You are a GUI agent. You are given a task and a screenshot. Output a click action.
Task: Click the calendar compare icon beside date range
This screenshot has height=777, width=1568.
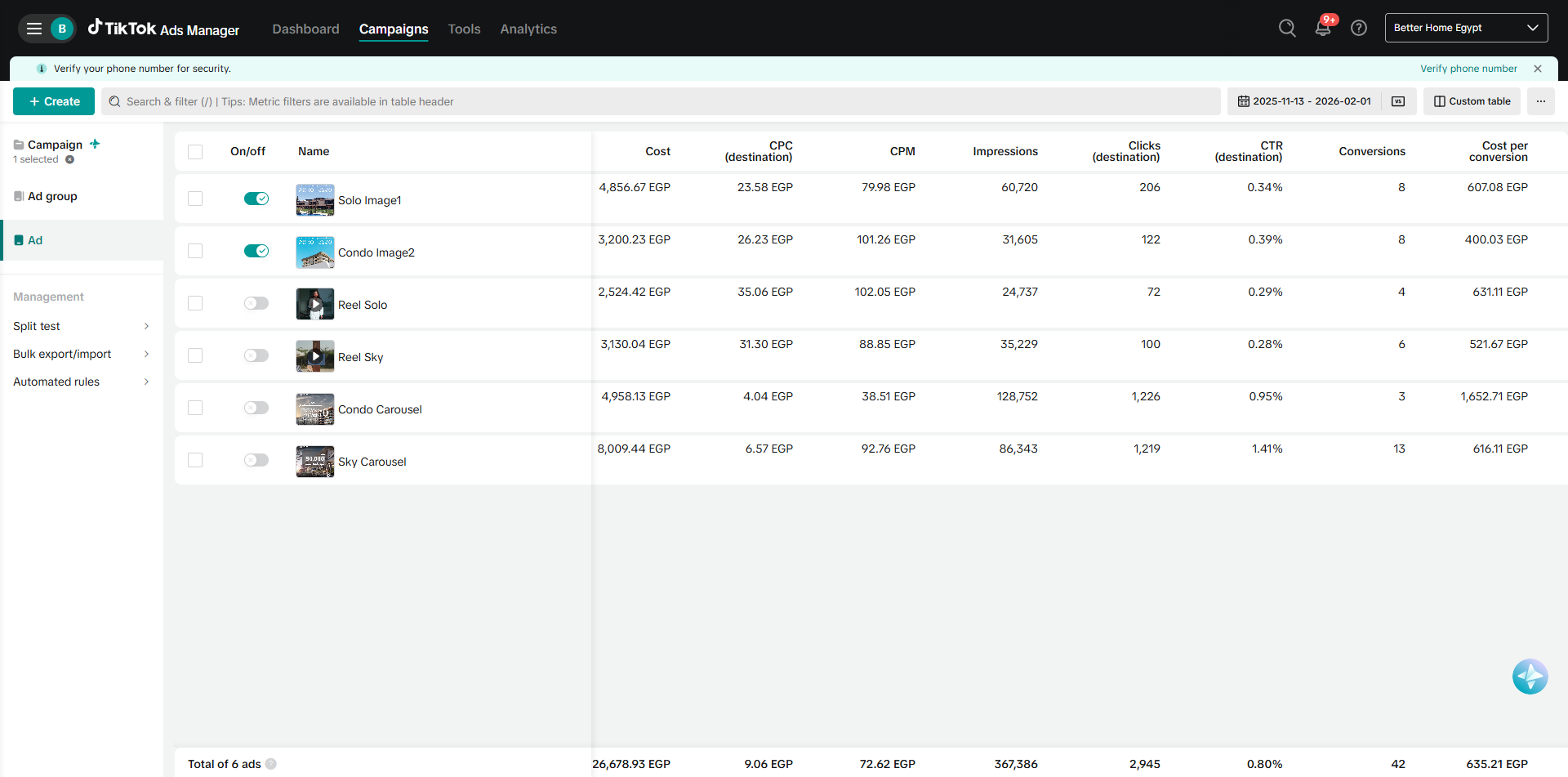tap(1398, 101)
